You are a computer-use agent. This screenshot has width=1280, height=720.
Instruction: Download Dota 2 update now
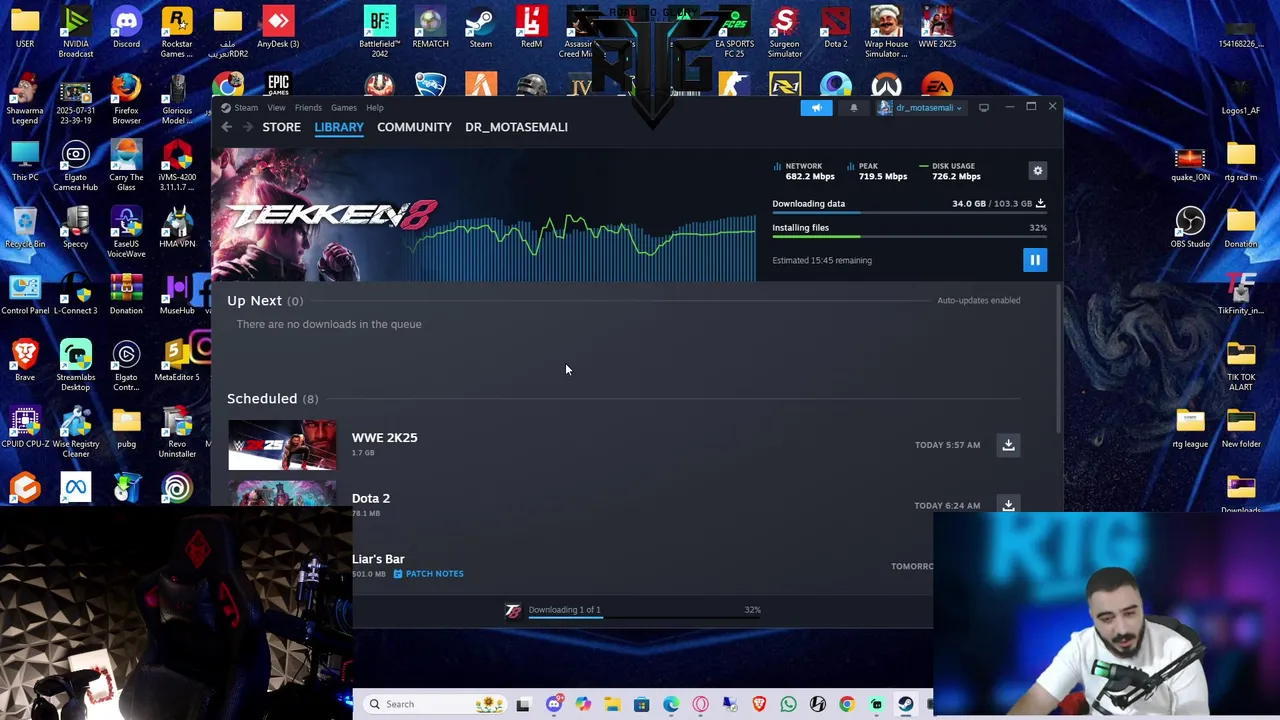coord(1008,505)
